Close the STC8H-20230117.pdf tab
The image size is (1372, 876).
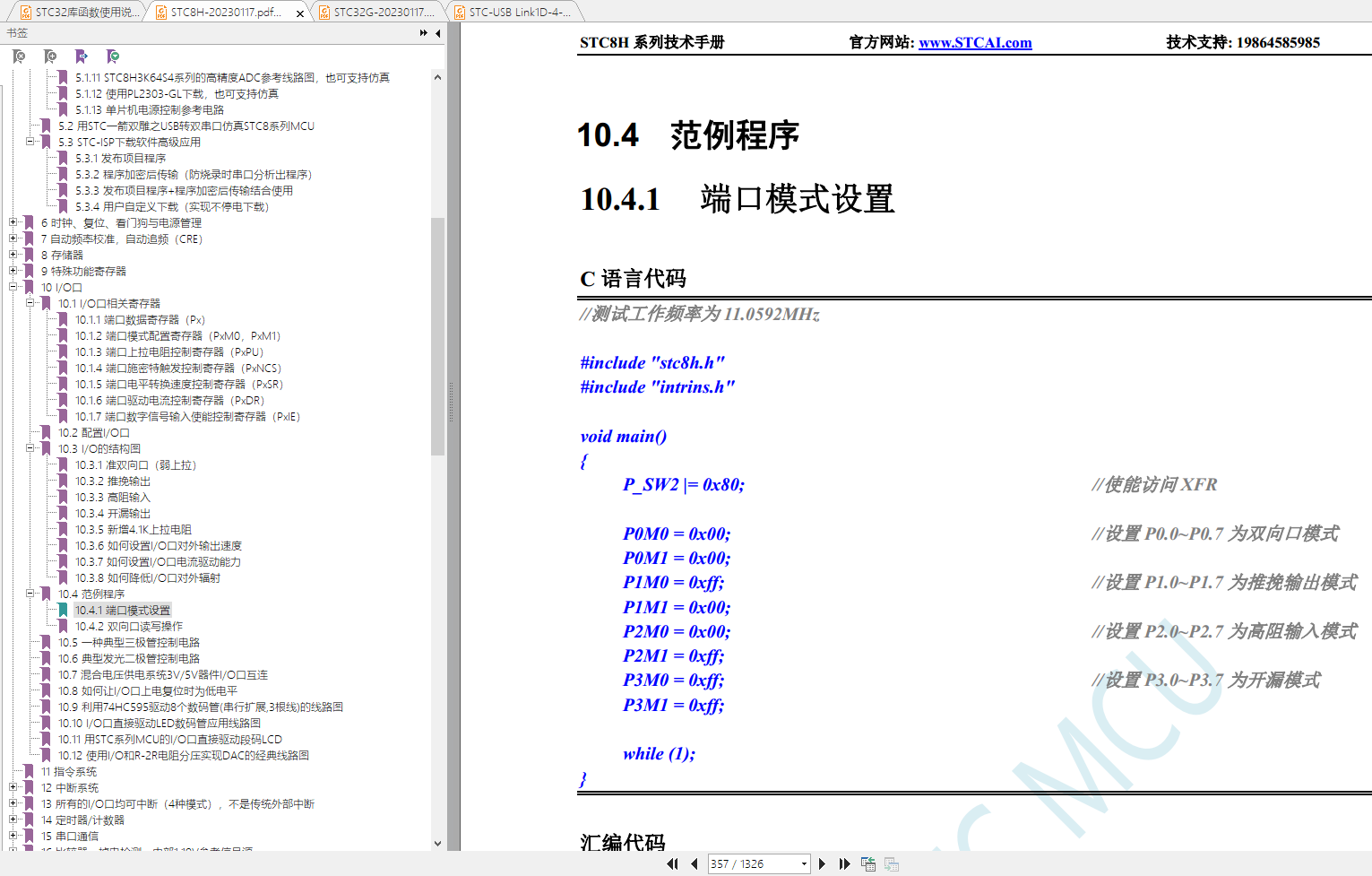tap(300, 13)
